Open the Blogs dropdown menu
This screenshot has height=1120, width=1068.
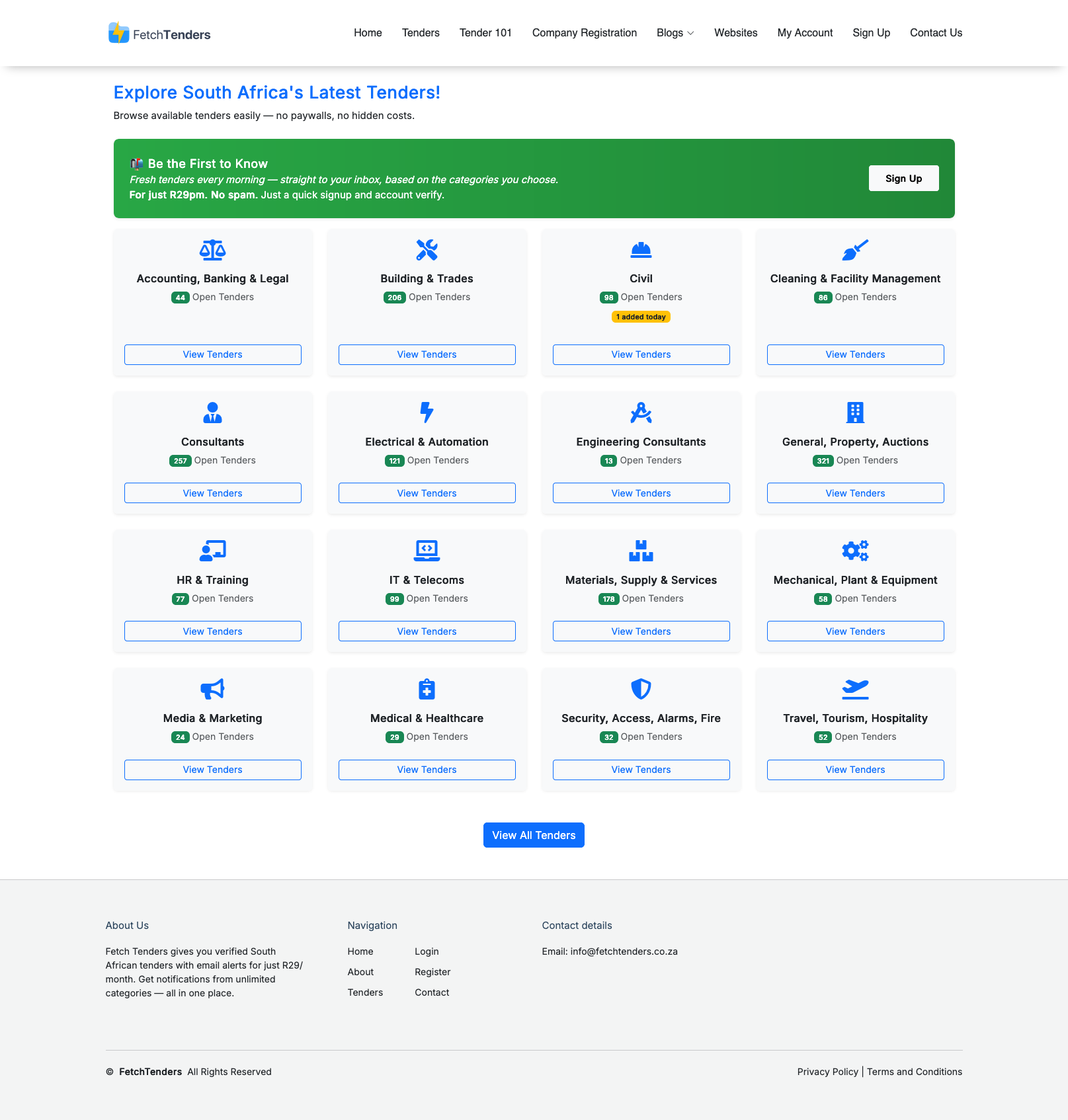click(x=674, y=33)
